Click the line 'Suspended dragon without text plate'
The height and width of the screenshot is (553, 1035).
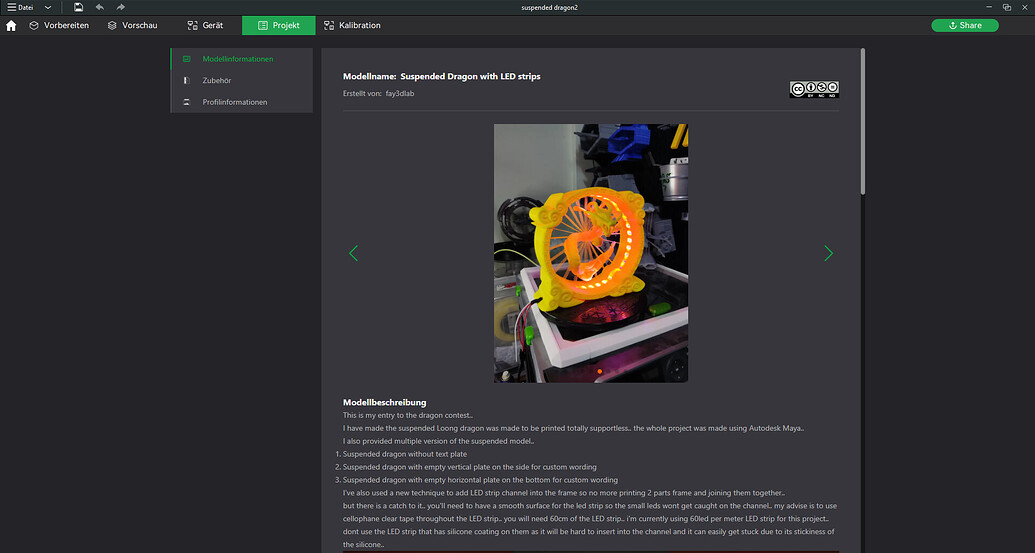405,454
